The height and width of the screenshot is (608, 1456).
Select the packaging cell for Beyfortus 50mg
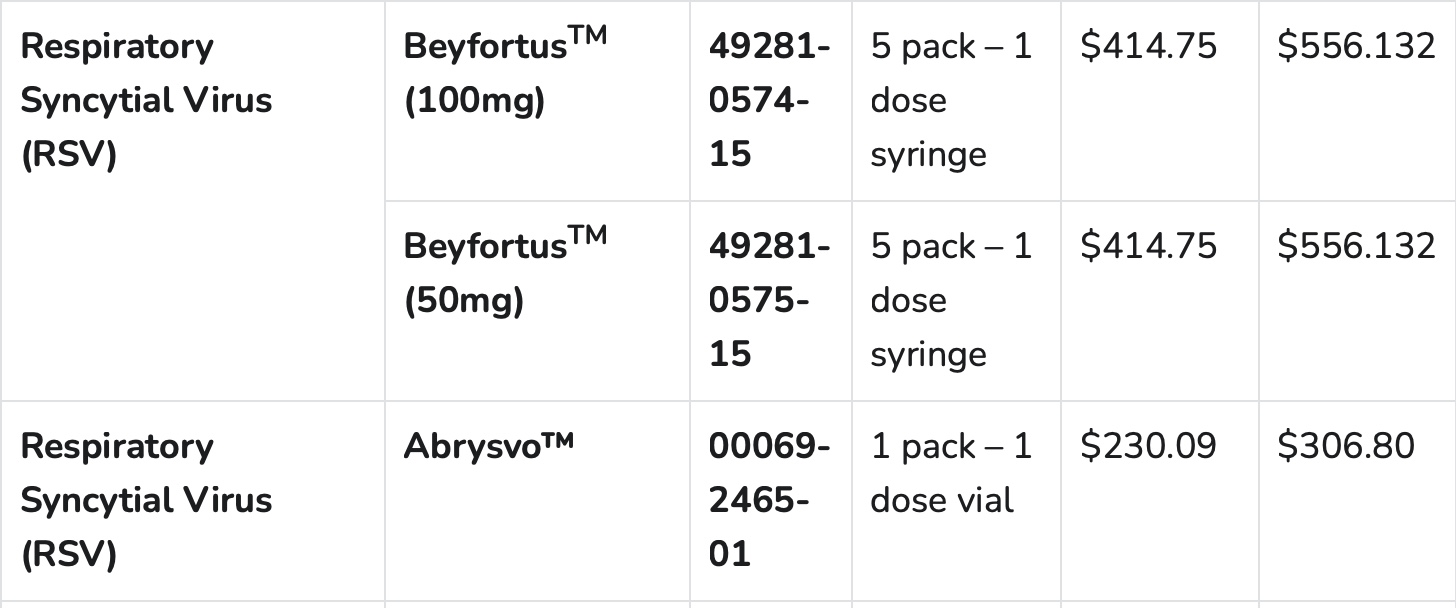coord(950,300)
